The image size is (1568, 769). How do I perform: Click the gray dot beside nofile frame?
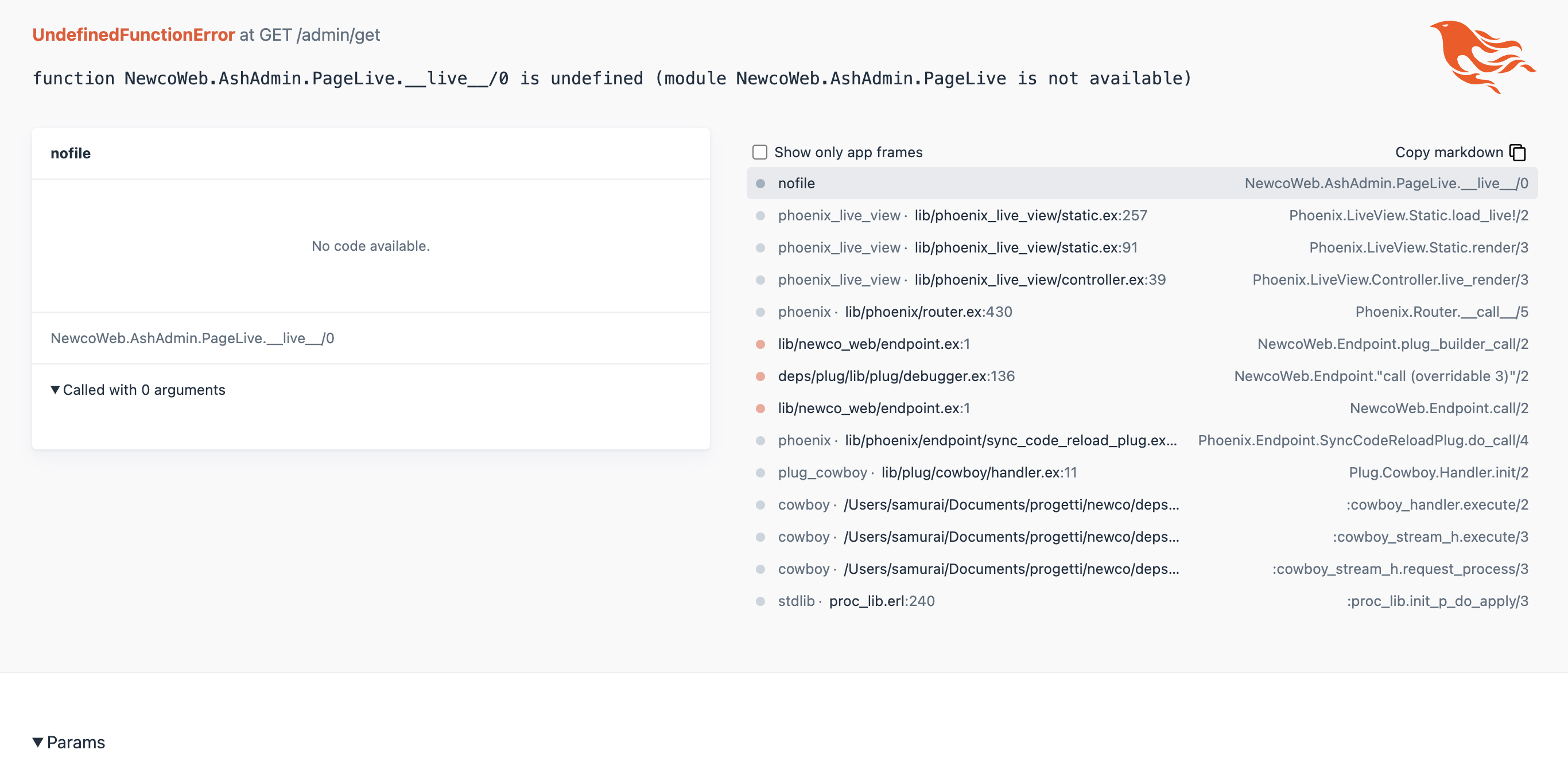[760, 183]
